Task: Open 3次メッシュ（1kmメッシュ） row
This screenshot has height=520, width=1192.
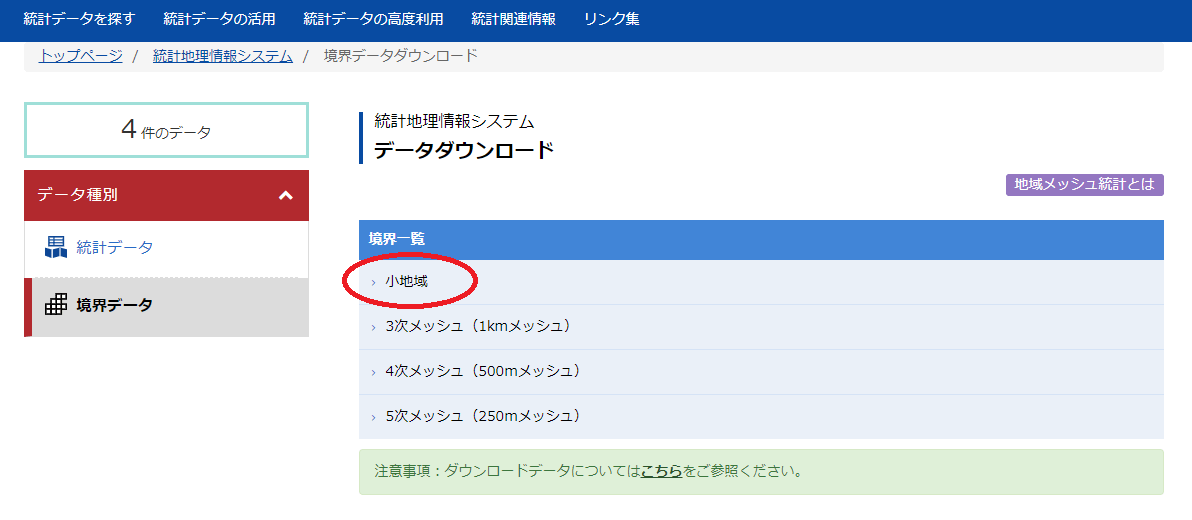Action: (761, 327)
